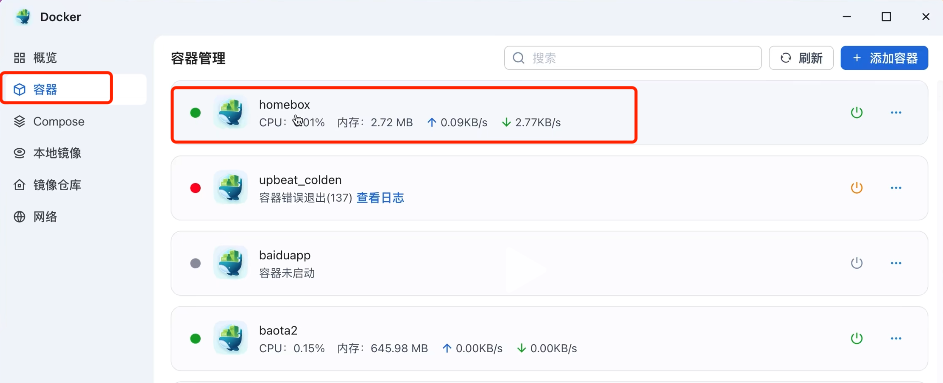The width and height of the screenshot is (943, 383).
Task: Click the 镜像仓库 house icon
Action: point(19,185)
